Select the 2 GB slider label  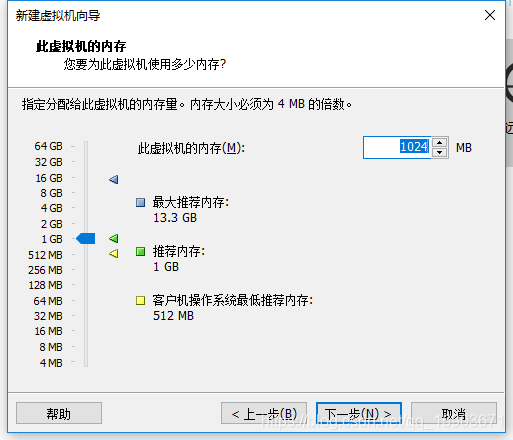click(x=52, y=224)
